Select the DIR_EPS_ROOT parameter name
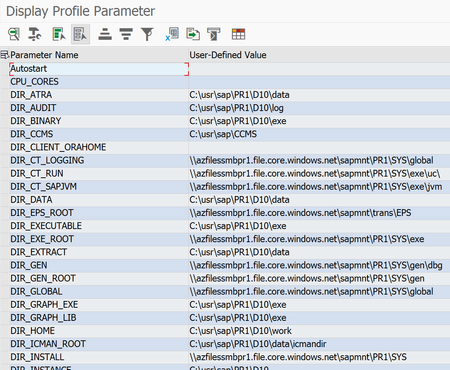The height and width of the screenshot is (370, 450). click(42, 213)
